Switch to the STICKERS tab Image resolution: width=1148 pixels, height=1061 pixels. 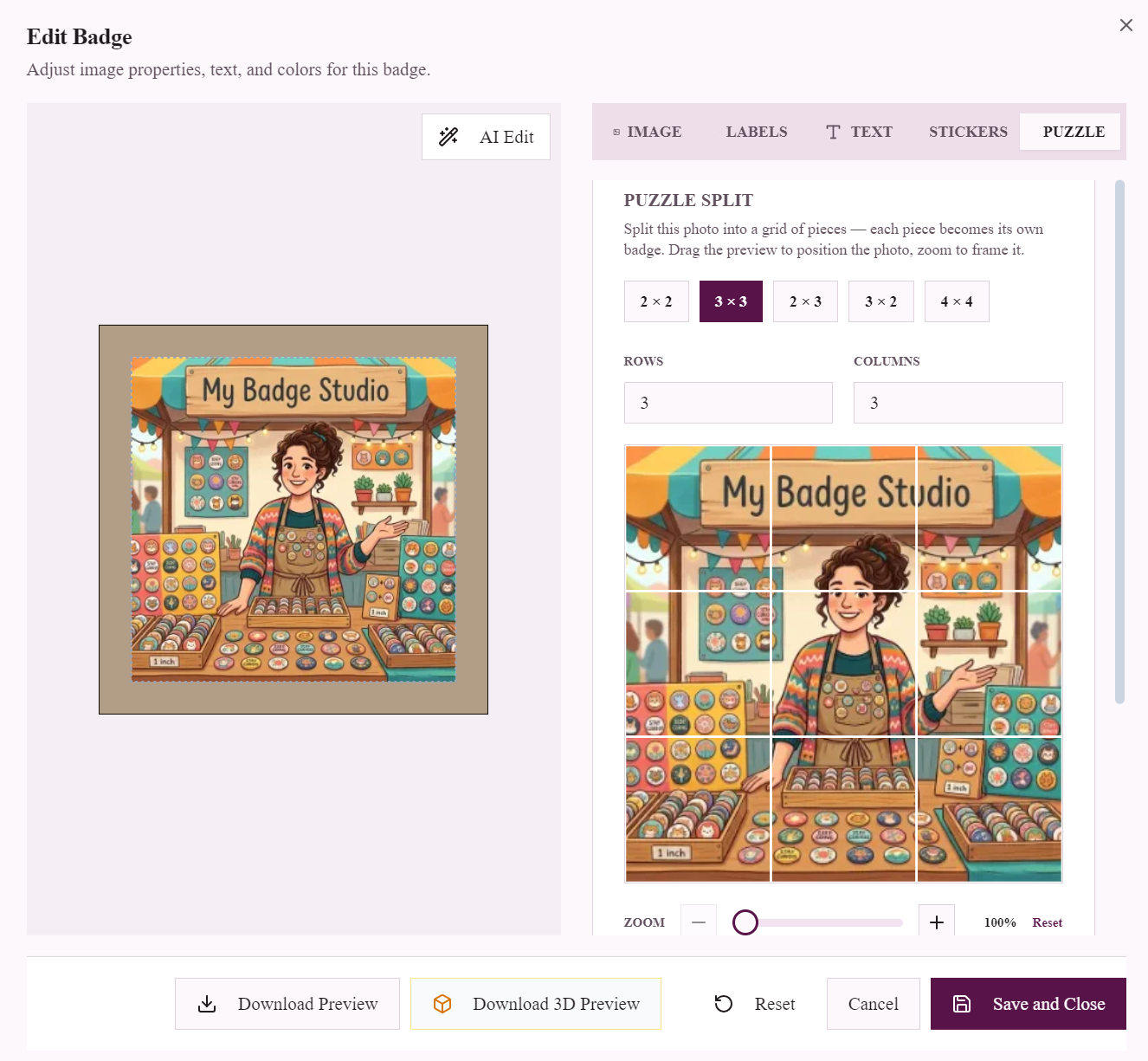click(968, 132)
